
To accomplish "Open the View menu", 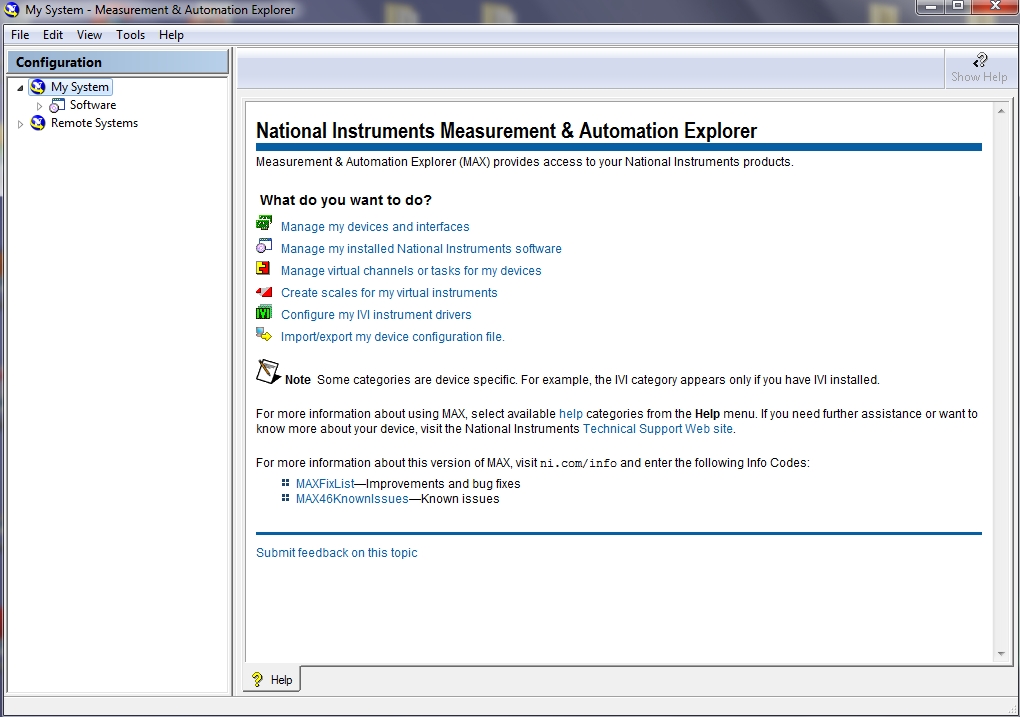I will coord(89,34).
